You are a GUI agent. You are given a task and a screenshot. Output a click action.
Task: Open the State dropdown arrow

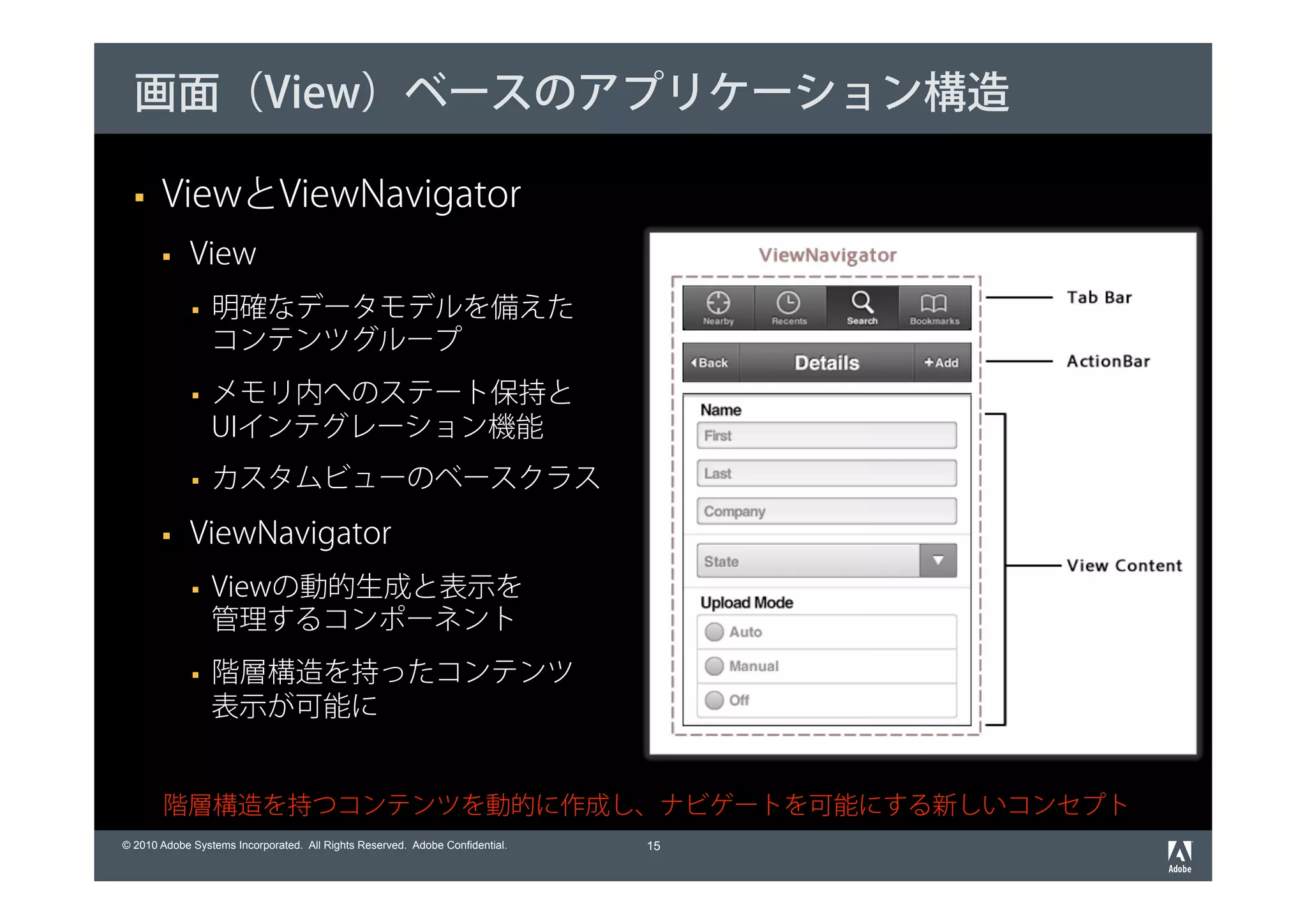point(938,561)
